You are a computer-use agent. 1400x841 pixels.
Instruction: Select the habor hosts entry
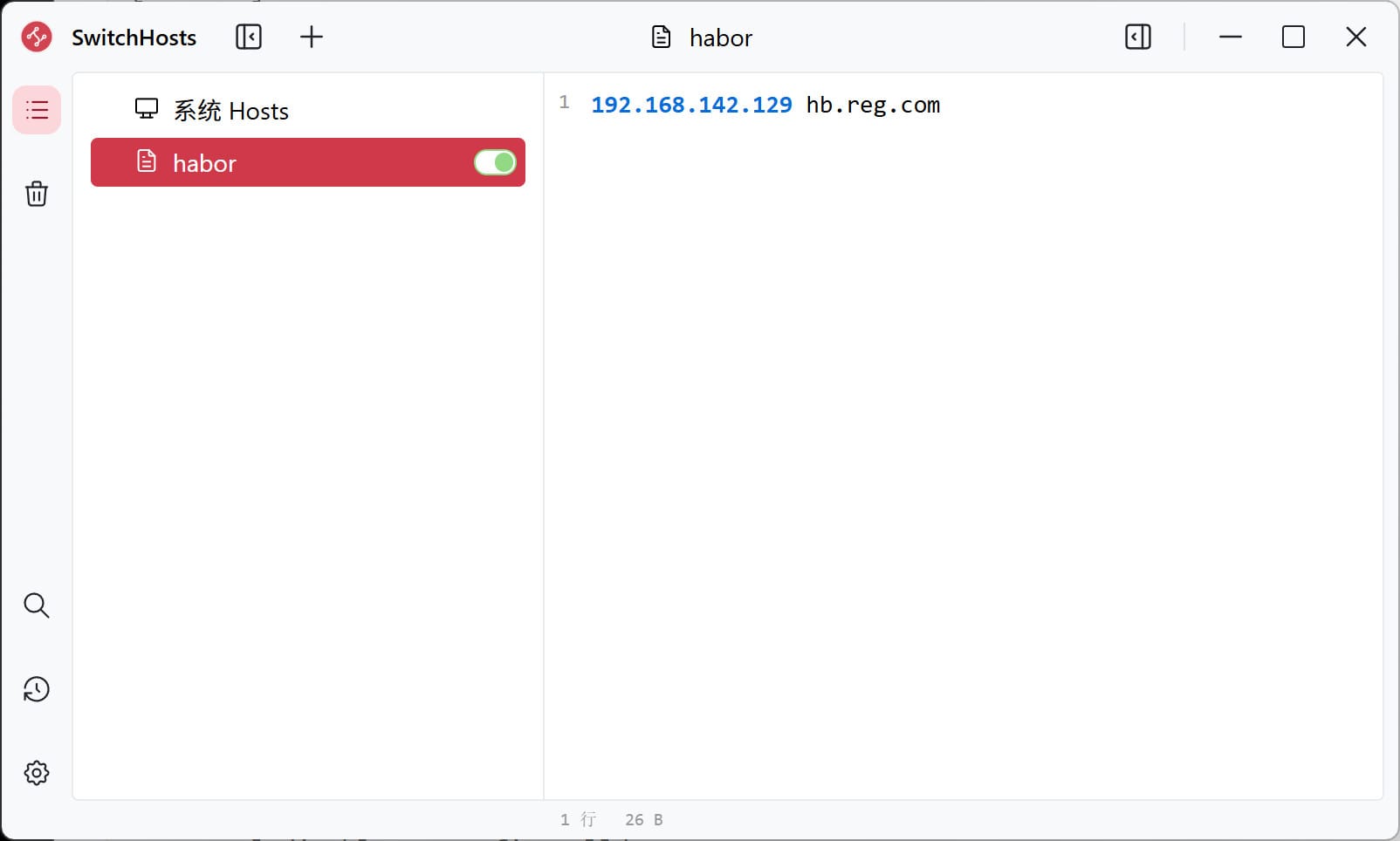(x=308, y=162)
